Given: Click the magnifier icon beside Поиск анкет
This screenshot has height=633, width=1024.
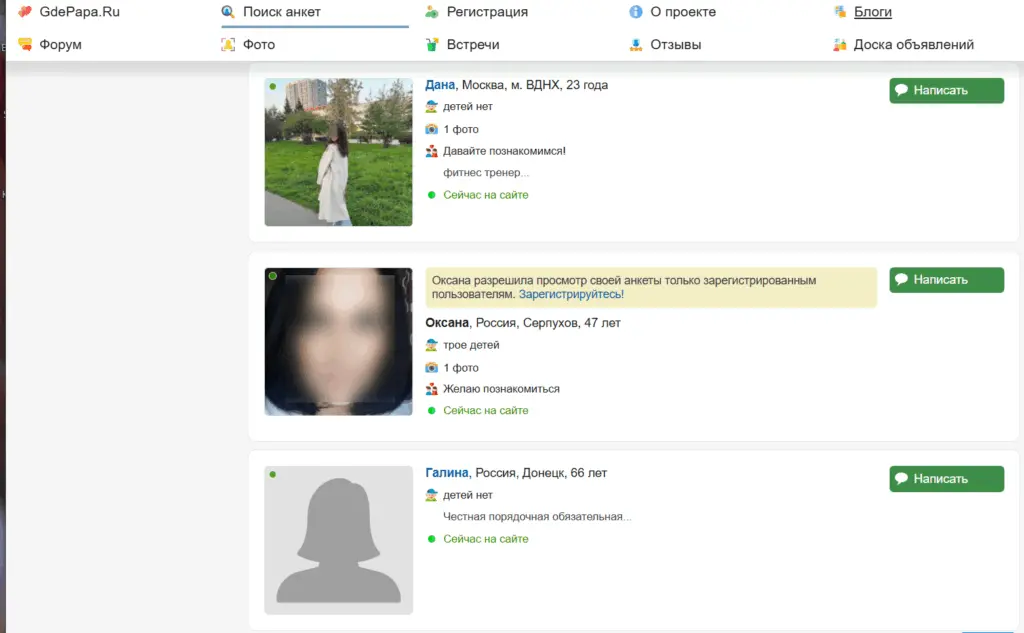Looking at the screenshot, I should [228, 12].
